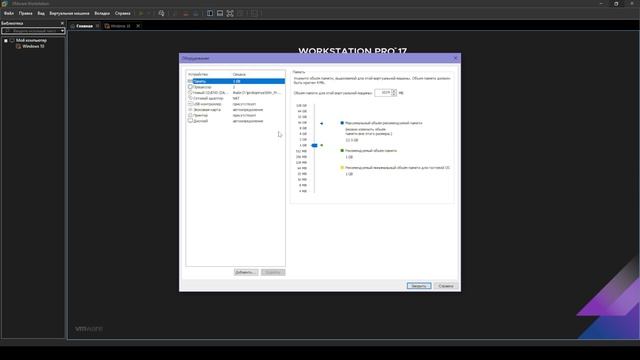Click the Добавить... button

[246, 272]
